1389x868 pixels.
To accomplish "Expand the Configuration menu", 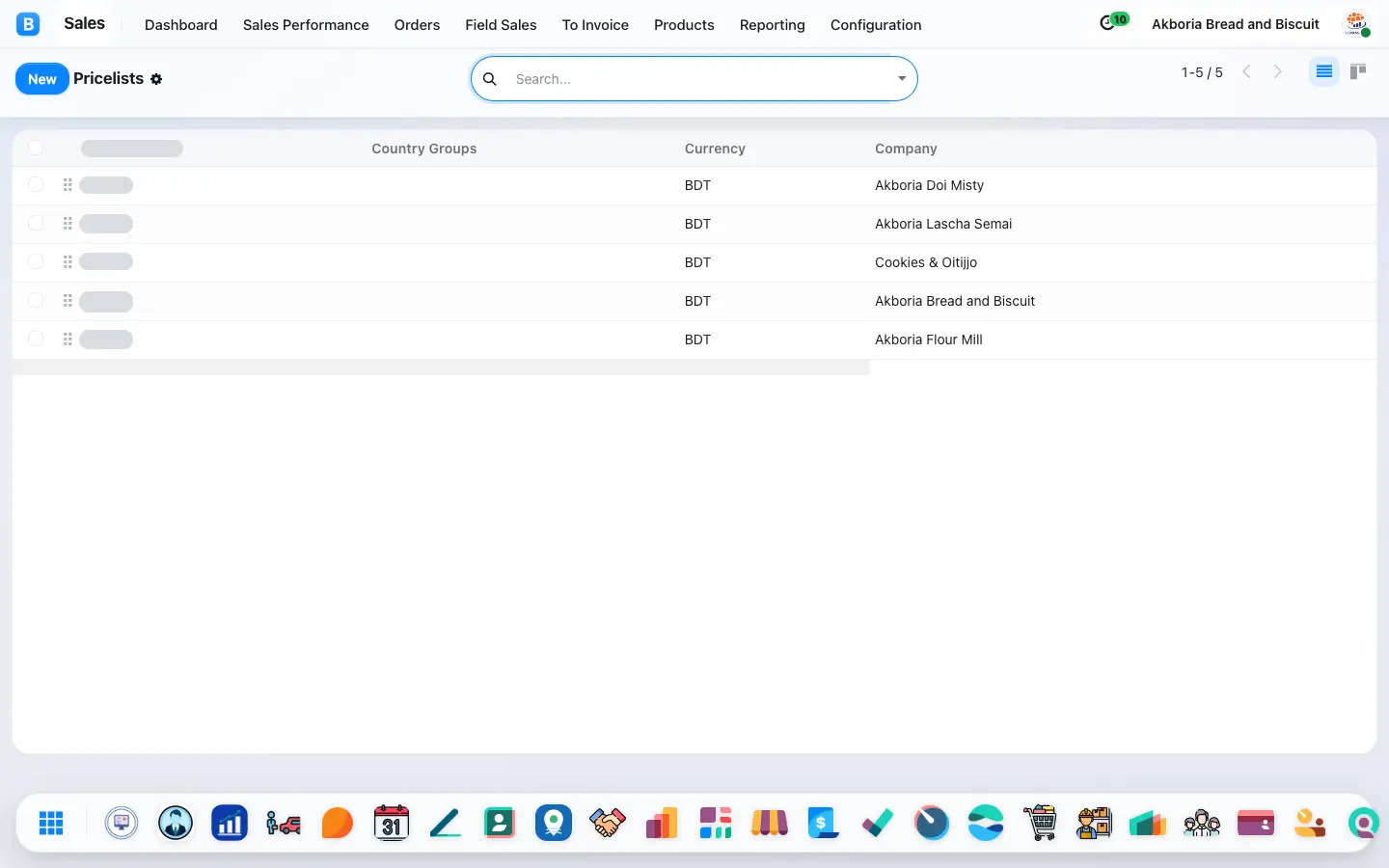I will click(x=876, y=25).
